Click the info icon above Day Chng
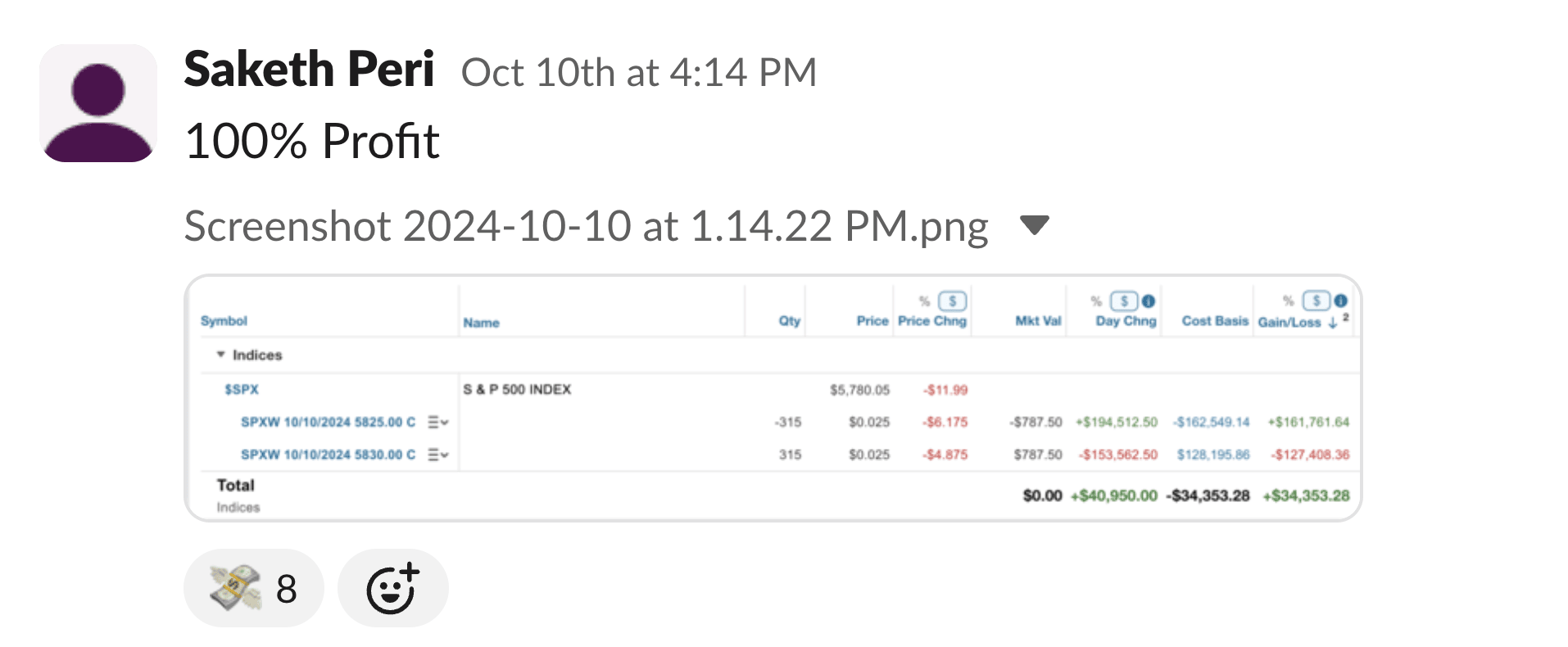1568x647 pixels. pos(1149,301)
